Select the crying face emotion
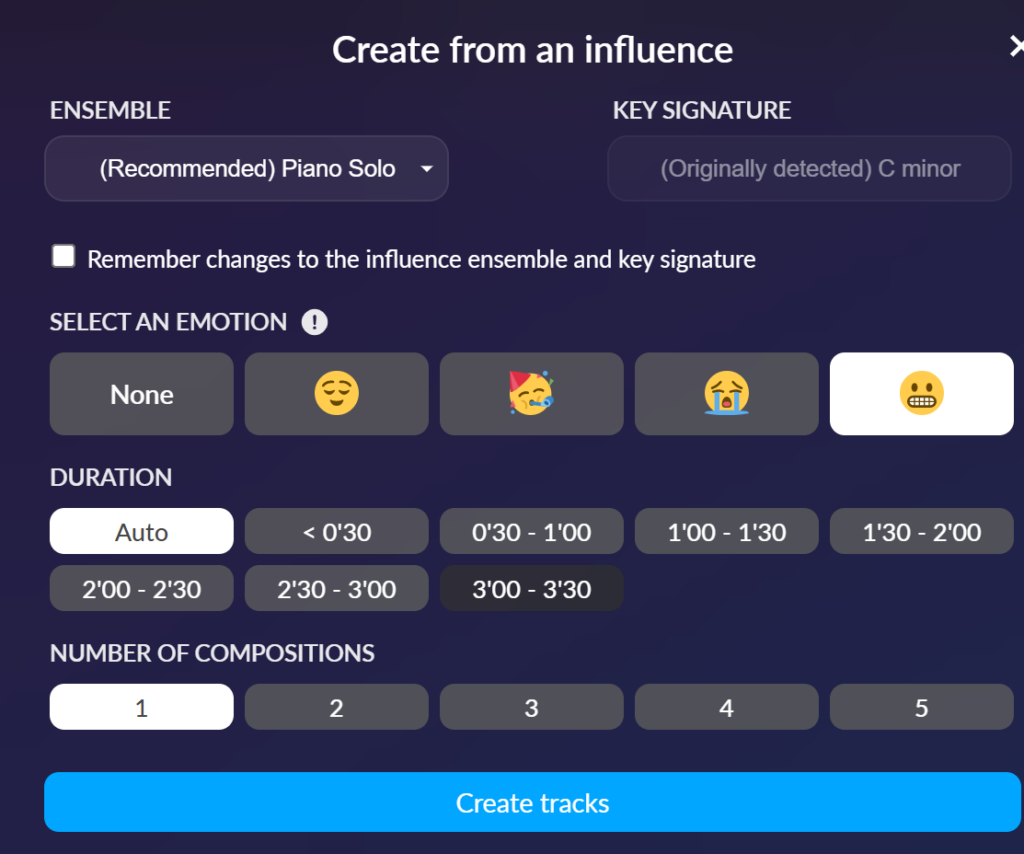Screen dimensions: 1024x854 click(726, 394)
